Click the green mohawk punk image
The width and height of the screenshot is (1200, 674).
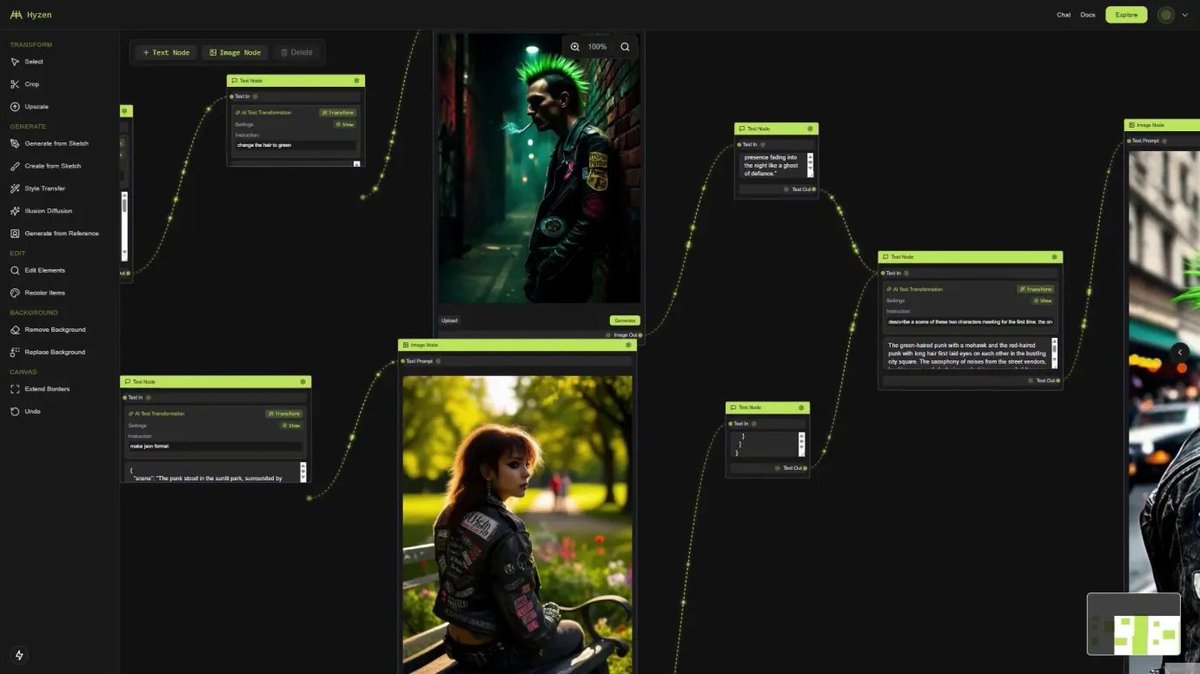(539, 168)
